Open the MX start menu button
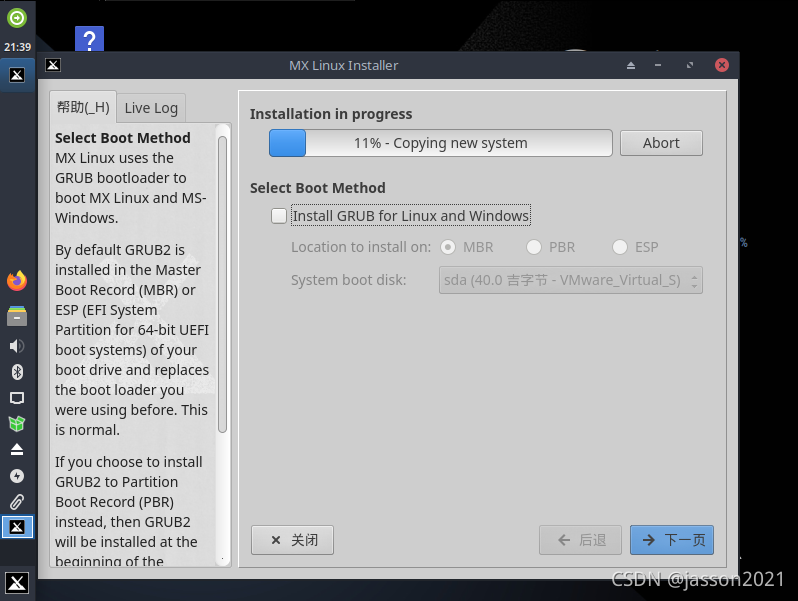Viewport: 798px width, 601px height. [x=17, y=583]
